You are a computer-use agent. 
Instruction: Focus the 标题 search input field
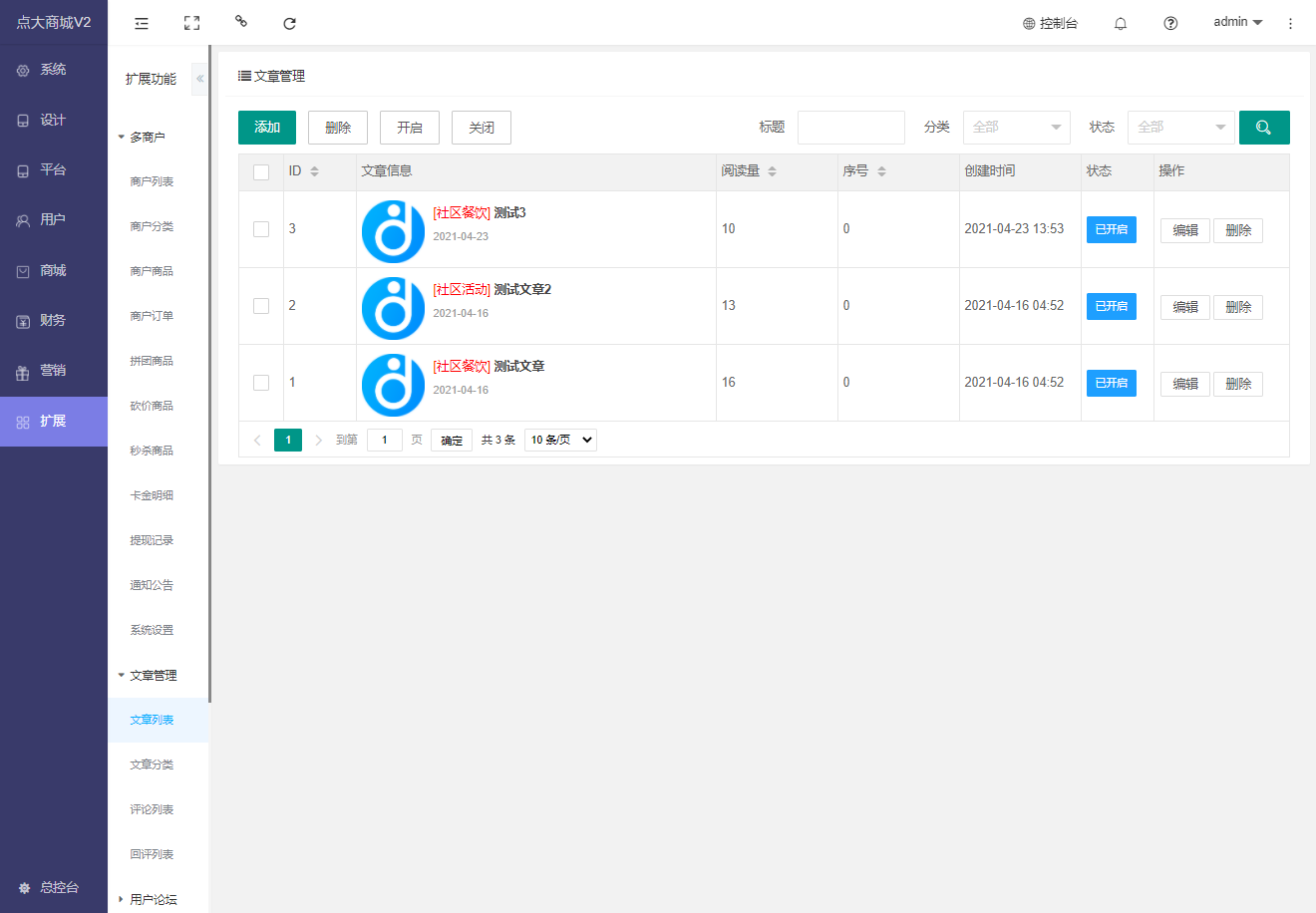[x=851, y=128]
